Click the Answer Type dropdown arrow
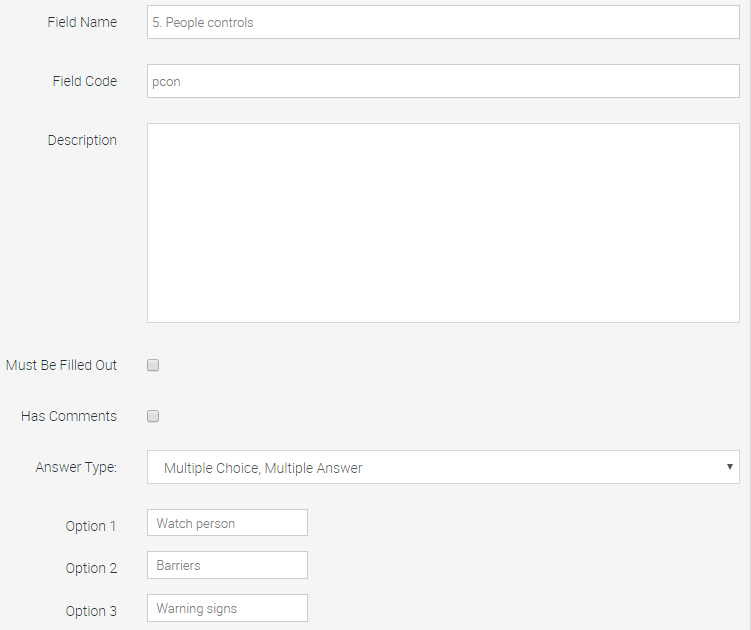This screenshot has width=751, height=630. (729, 467)
